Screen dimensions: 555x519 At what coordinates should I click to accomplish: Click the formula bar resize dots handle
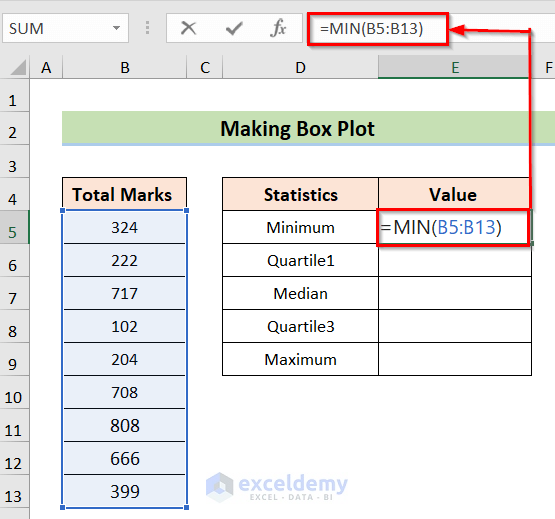coord(148,28)
